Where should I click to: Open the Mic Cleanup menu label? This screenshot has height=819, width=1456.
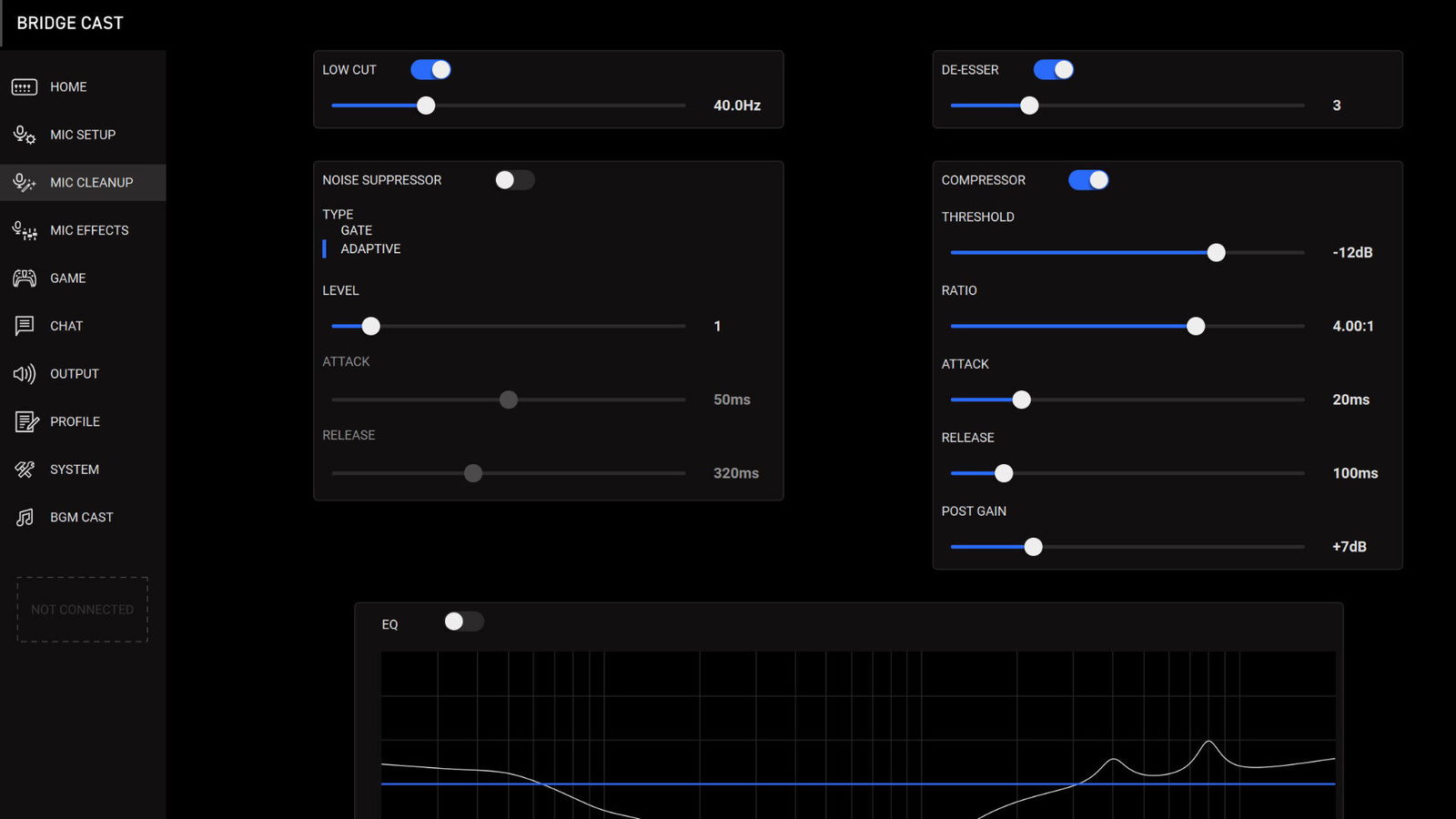[x=91, y=183]
